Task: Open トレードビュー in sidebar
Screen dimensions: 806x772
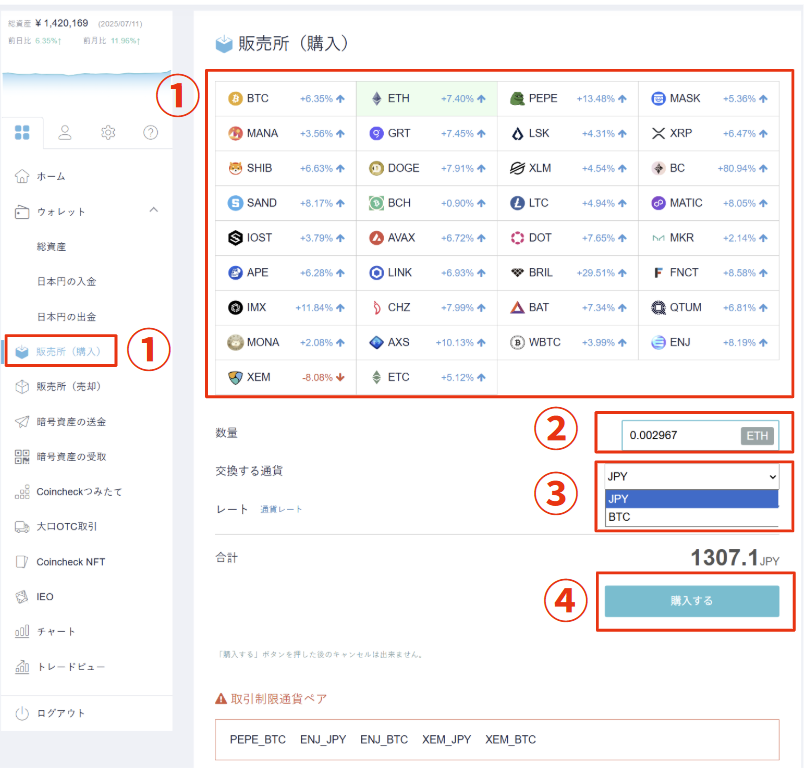Action: (x=70, y=667)
